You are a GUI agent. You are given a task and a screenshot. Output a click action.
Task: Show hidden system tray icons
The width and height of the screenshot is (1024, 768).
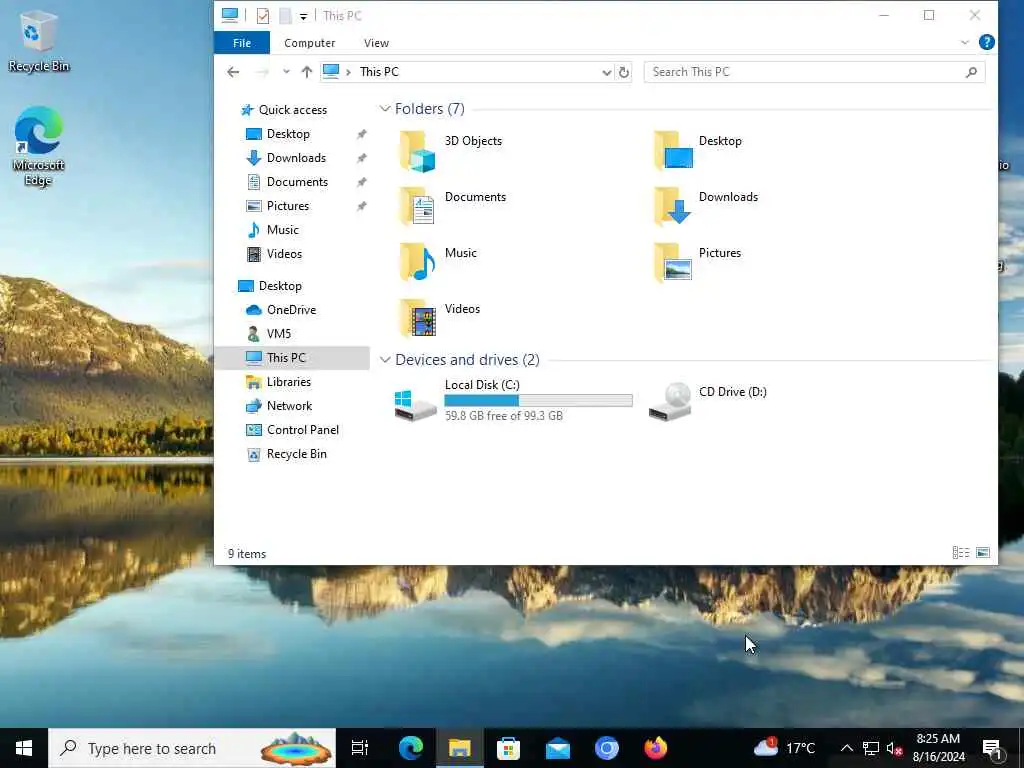[846, 748]
